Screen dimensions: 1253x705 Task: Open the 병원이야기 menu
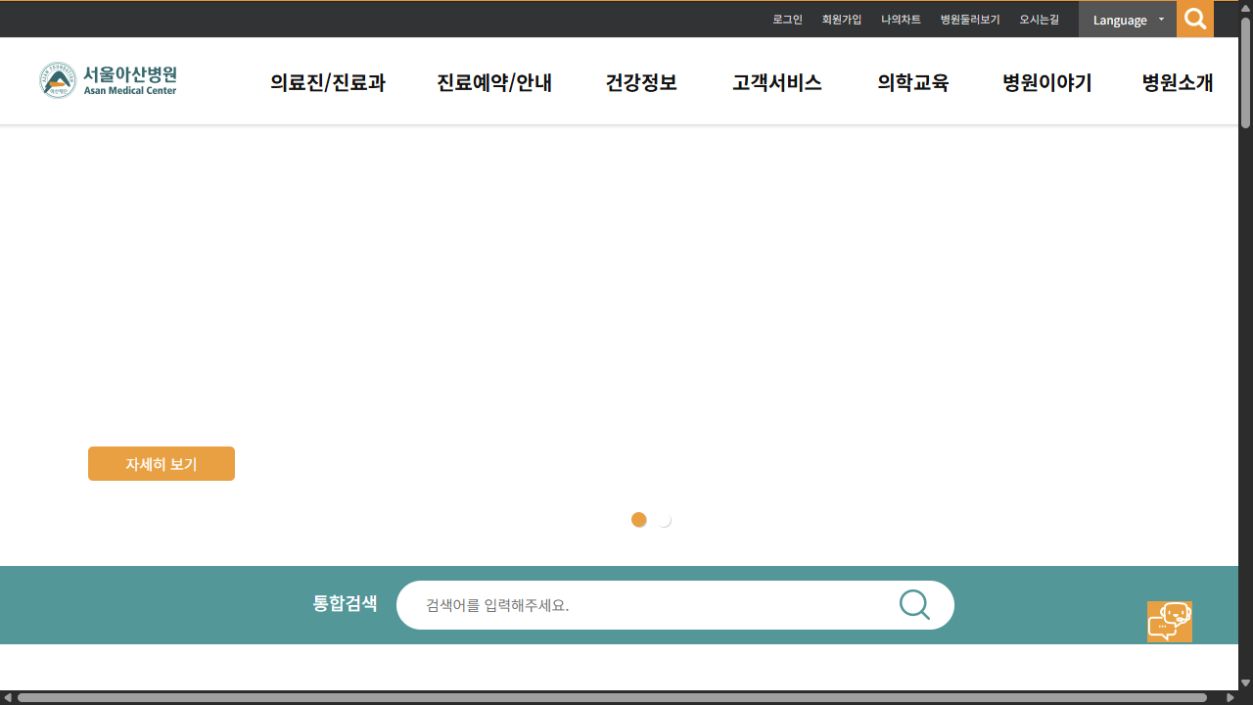pyautogui.click(x=1047, y=83)
